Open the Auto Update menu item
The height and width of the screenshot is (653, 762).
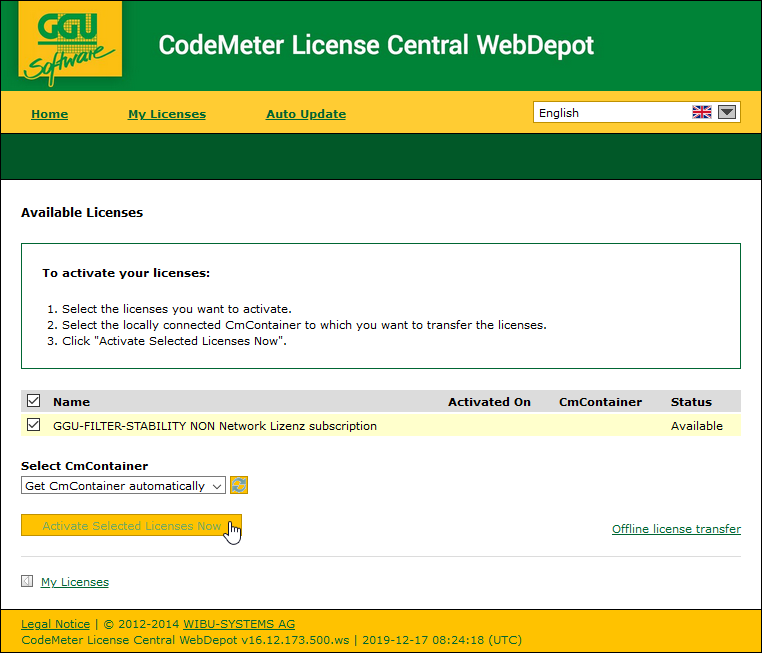point(306,114)
